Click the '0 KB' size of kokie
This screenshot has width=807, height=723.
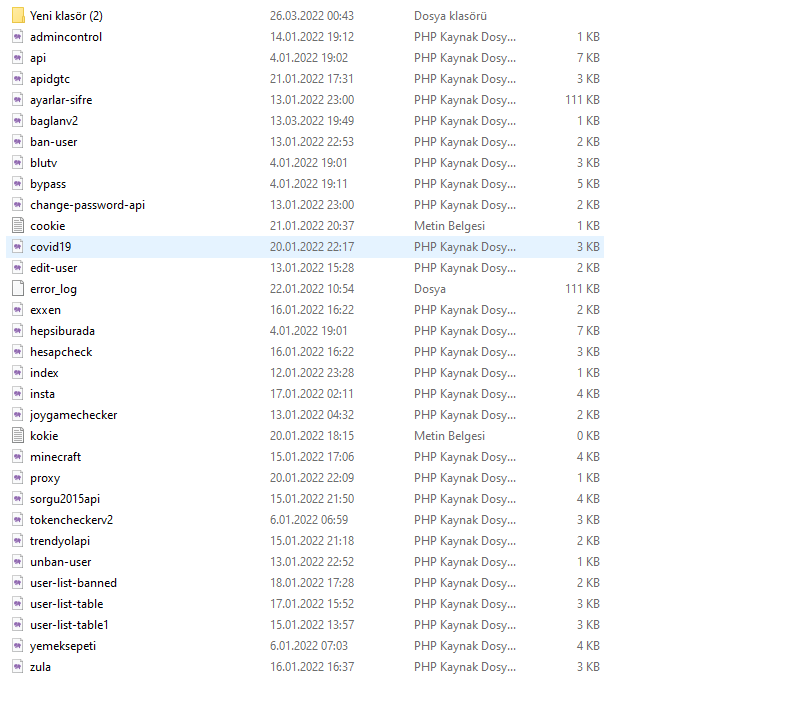tap(588, 436)
